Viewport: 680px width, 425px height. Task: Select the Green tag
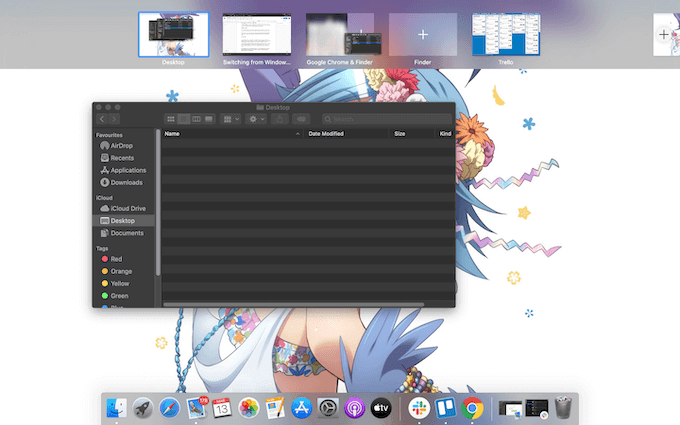(x=115, y=296)
